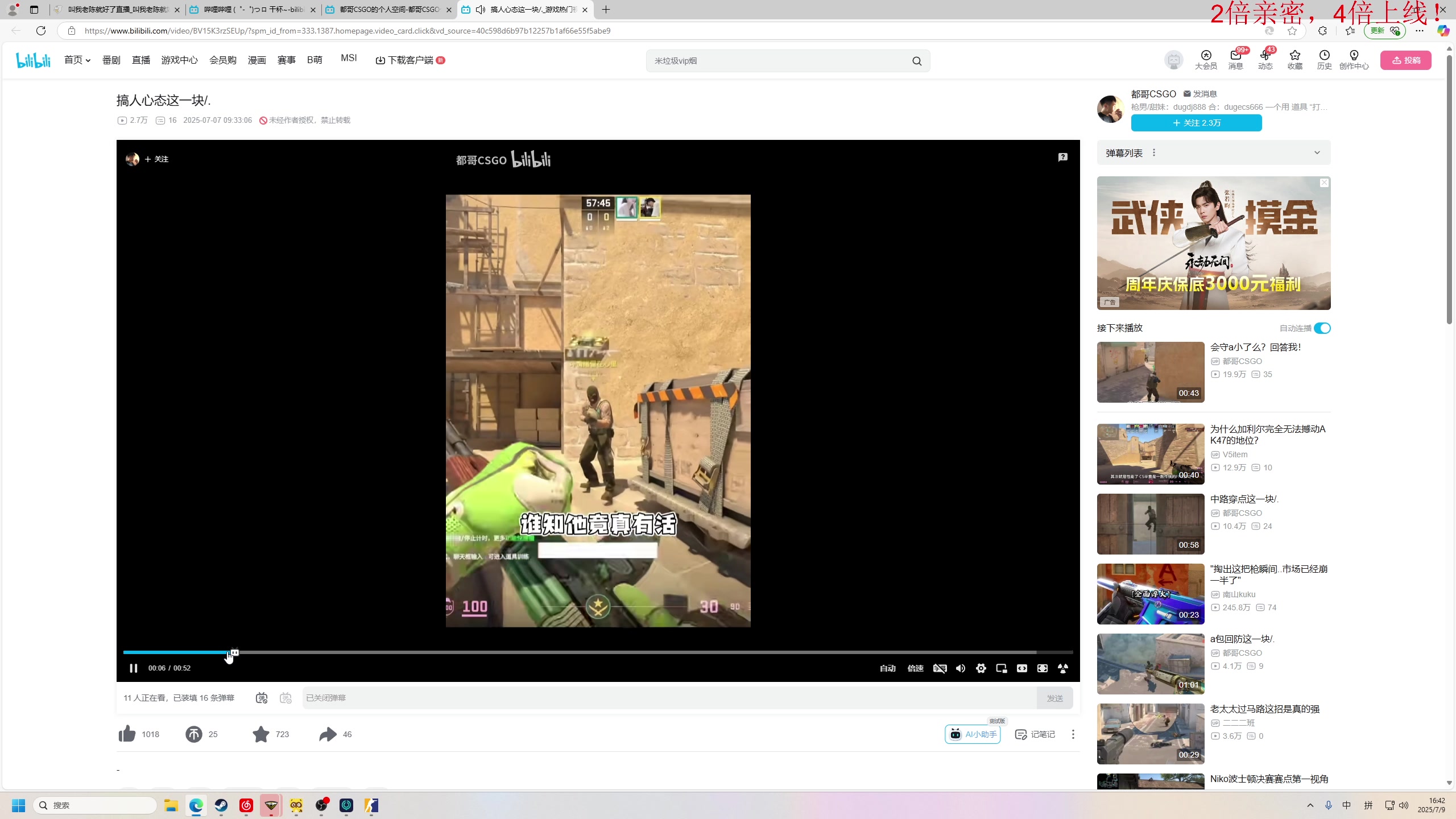Open the 首页 dropdown in navigation
The height and width of the screenshot is (819, 1456).
(x=77, y=60)
